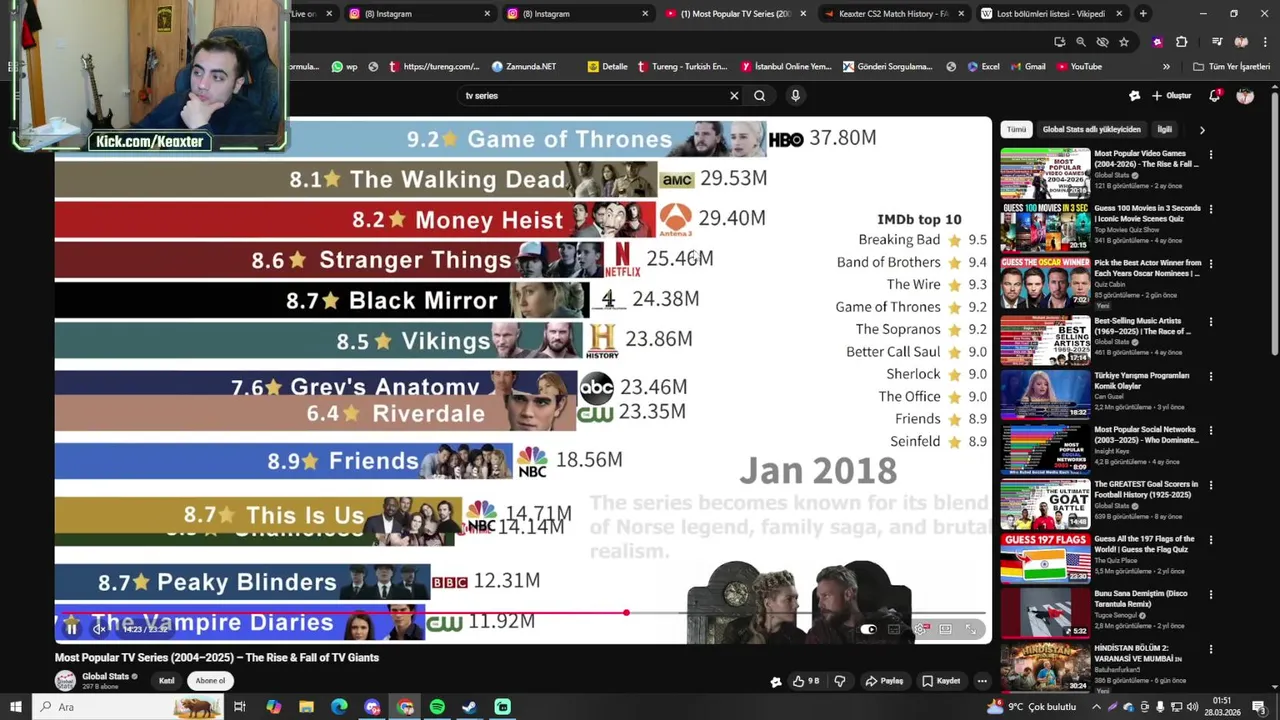Open options for 'Most Popular Social Networks' video
The image size is (1280, 720).
(1211, 432)
